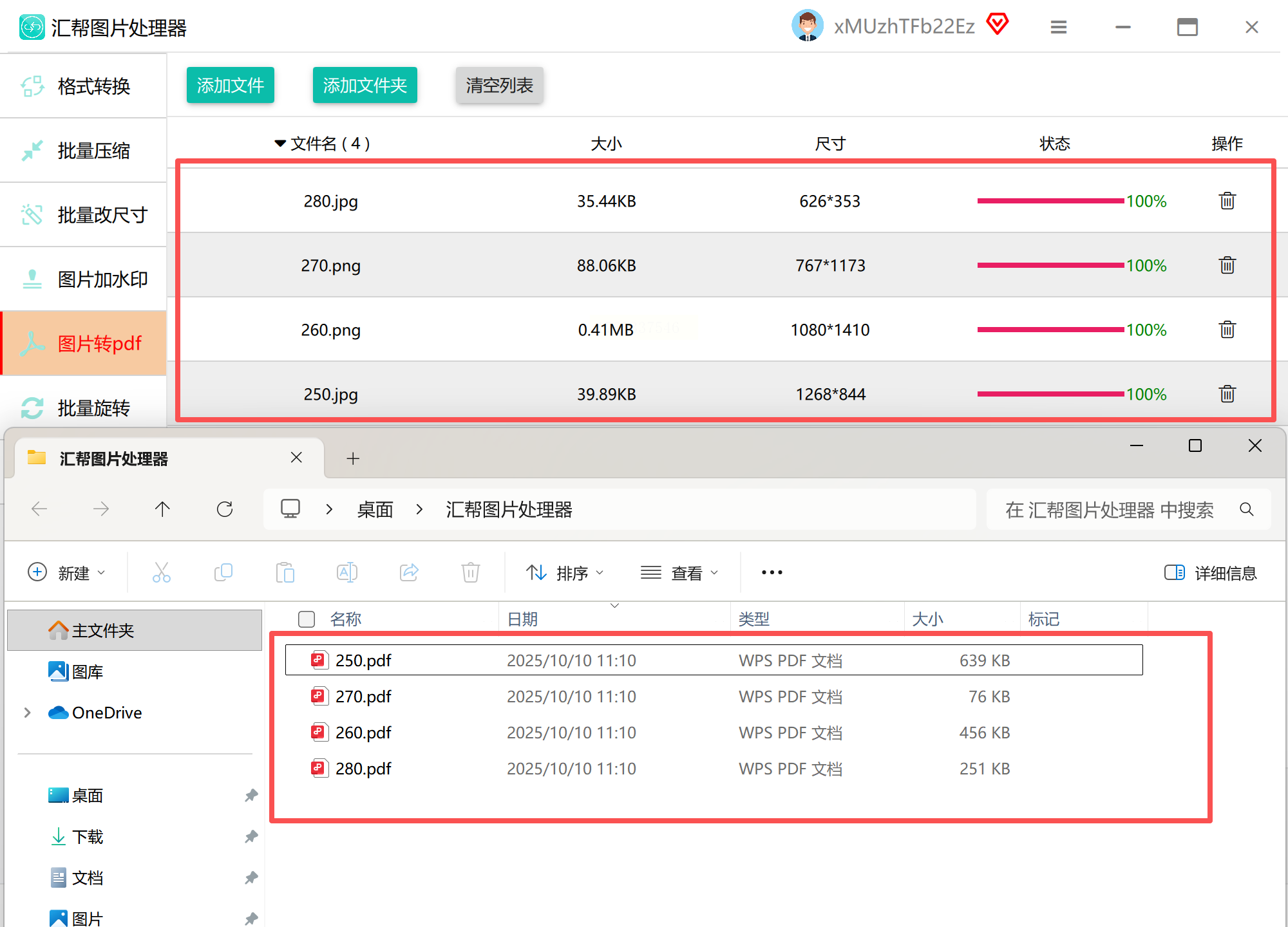
Task: Toggle the 详细信息 details pane
Action: [1211, 572]
